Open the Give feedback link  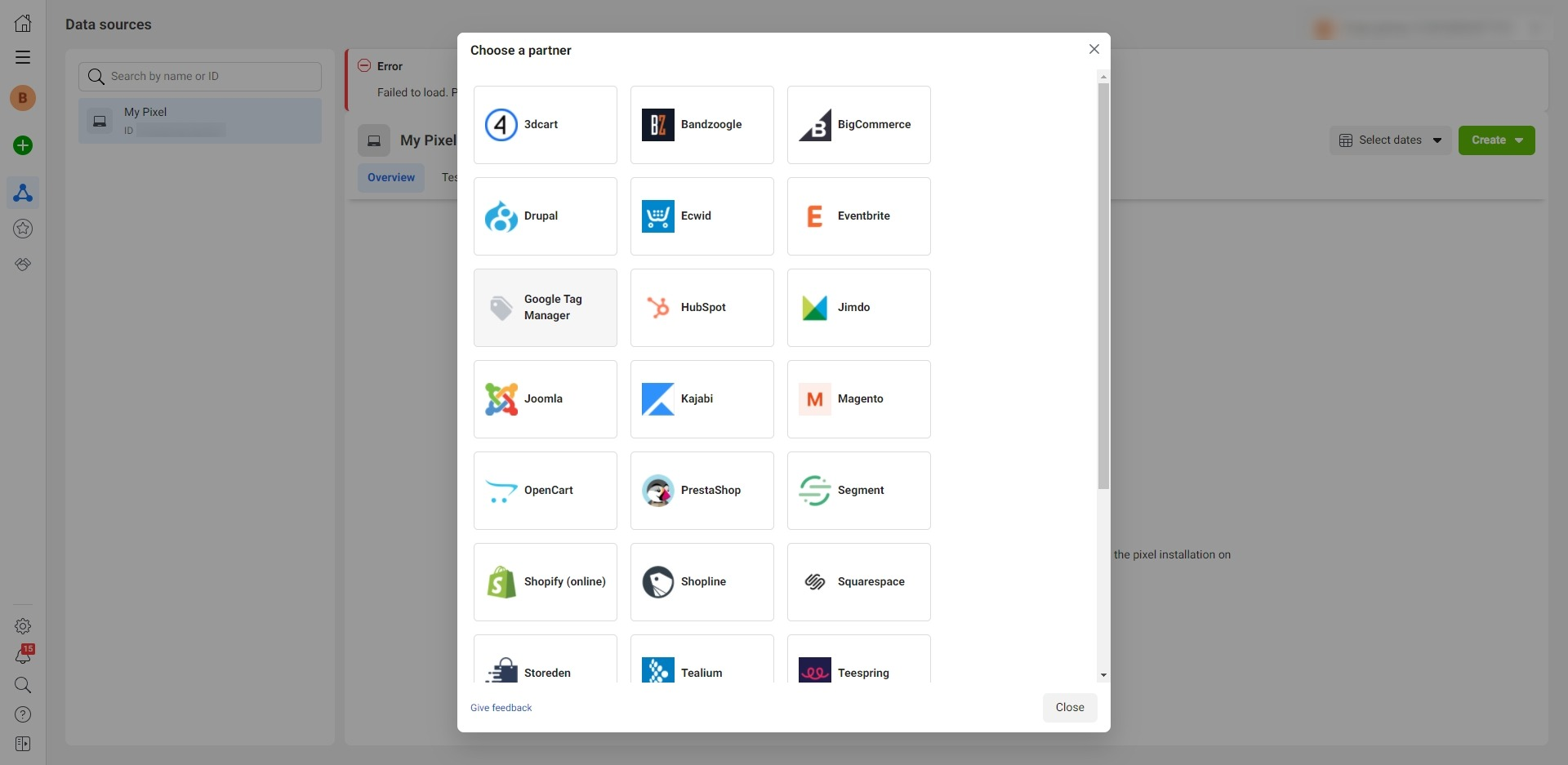501,708
